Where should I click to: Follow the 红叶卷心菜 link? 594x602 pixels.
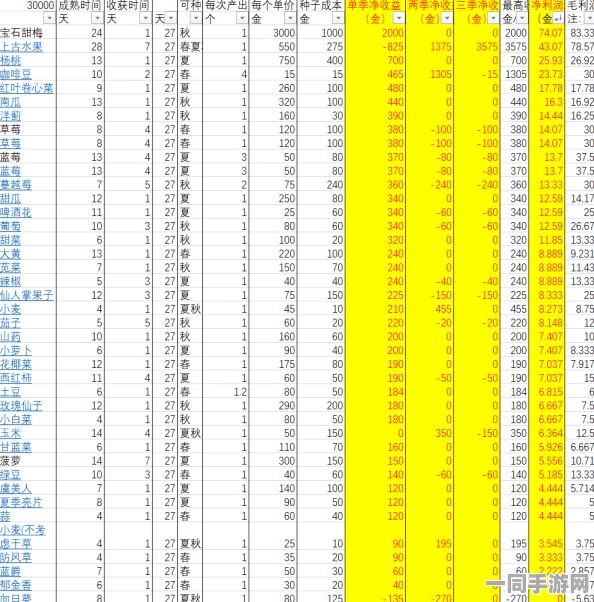coord(27,88)
